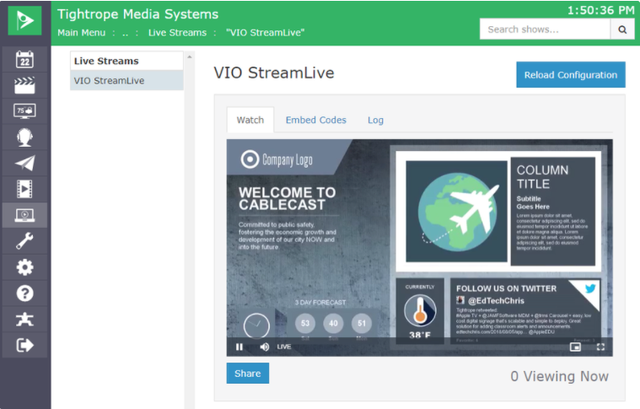Switch to the Watch tab
Viewport: 640px width, 409px height.
tap(250, 120)
